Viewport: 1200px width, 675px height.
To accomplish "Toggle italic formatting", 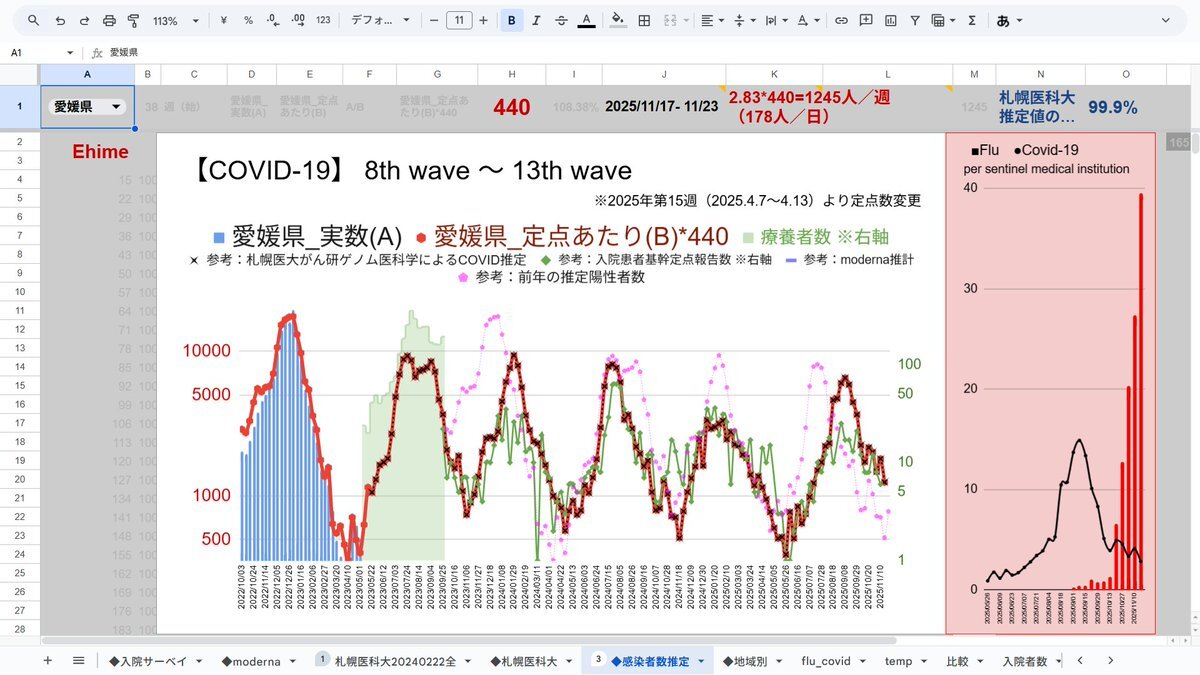I will 537,20.
